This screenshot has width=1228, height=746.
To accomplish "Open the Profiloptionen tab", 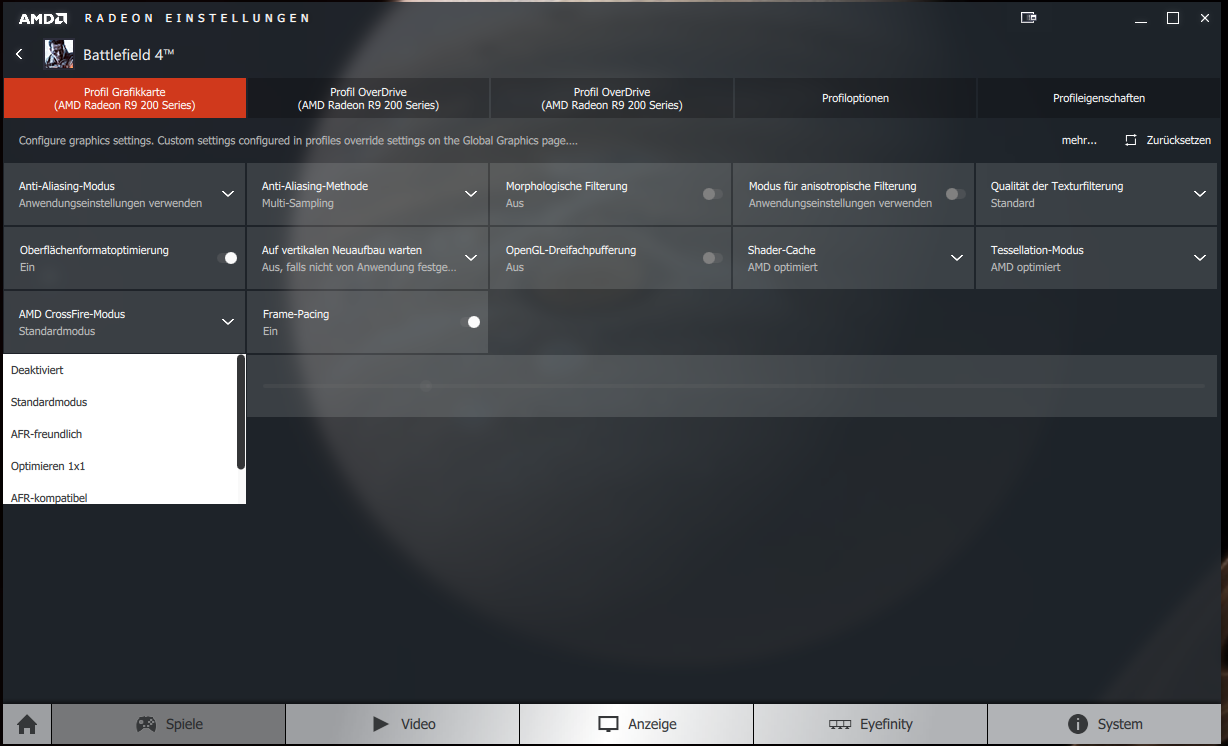I will [855, 98].
